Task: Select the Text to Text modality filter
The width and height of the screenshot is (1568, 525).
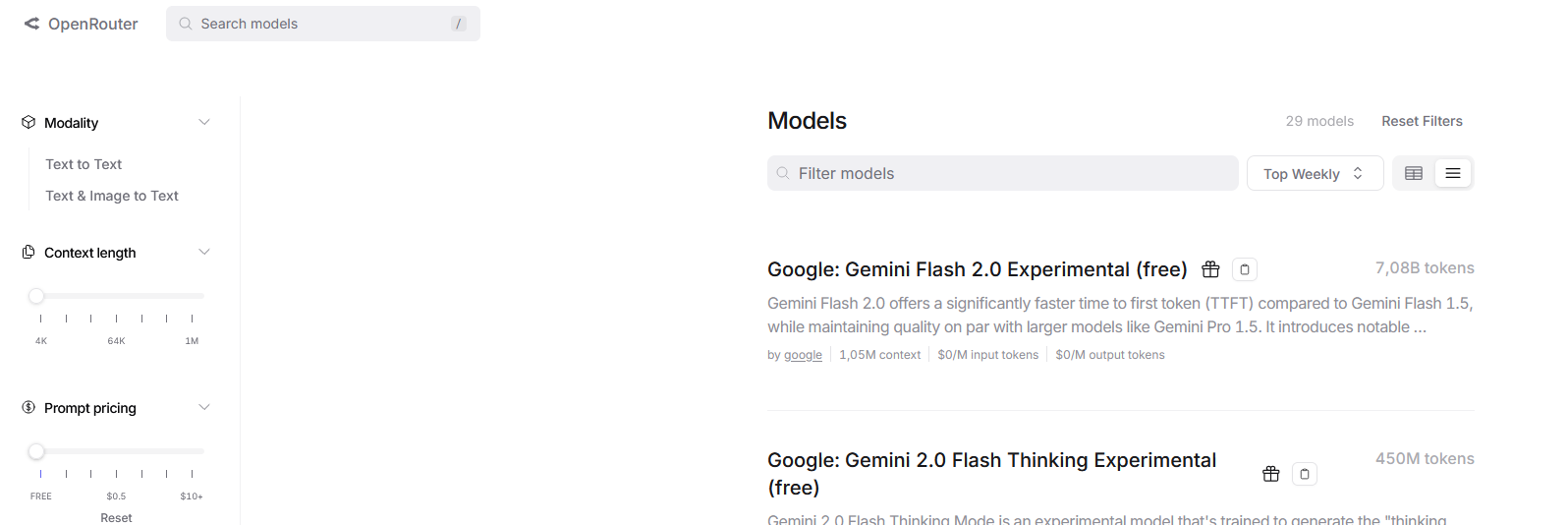Action: [84, 164]
